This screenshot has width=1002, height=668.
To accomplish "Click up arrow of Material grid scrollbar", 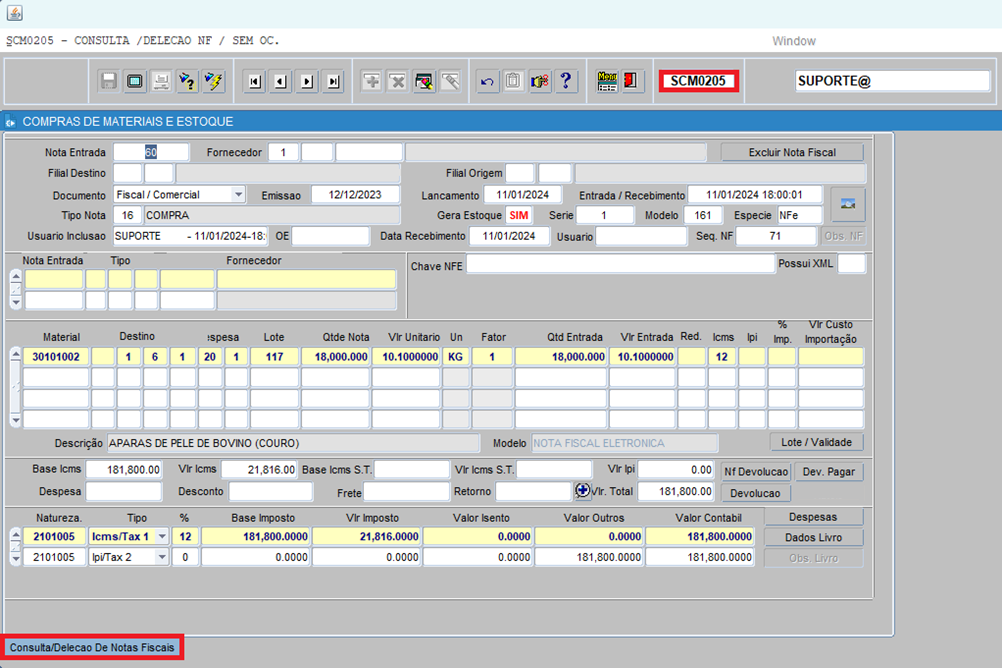I will (x=16, y=354).
